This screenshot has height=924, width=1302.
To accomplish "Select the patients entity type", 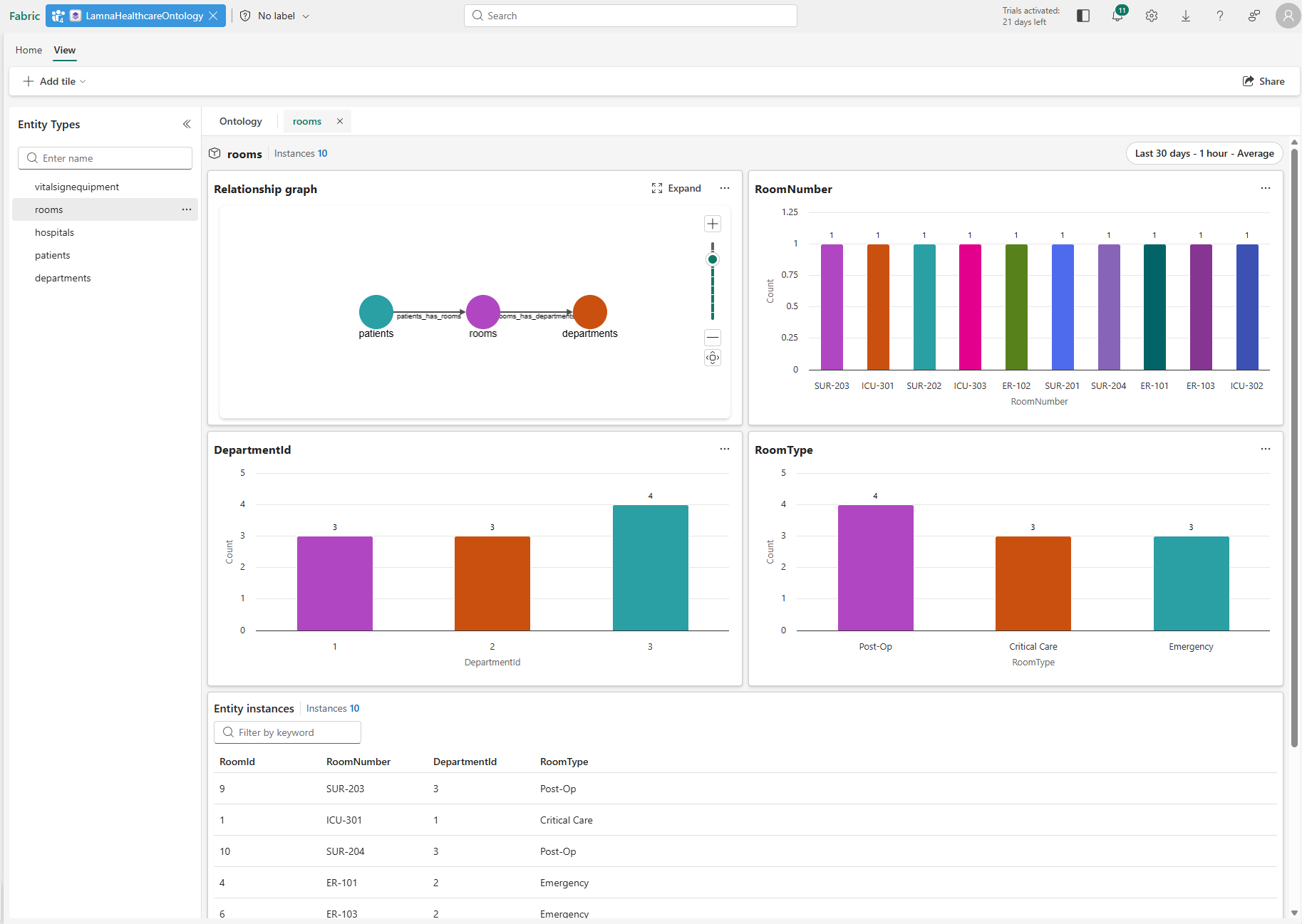I will [x=52, y=255].
